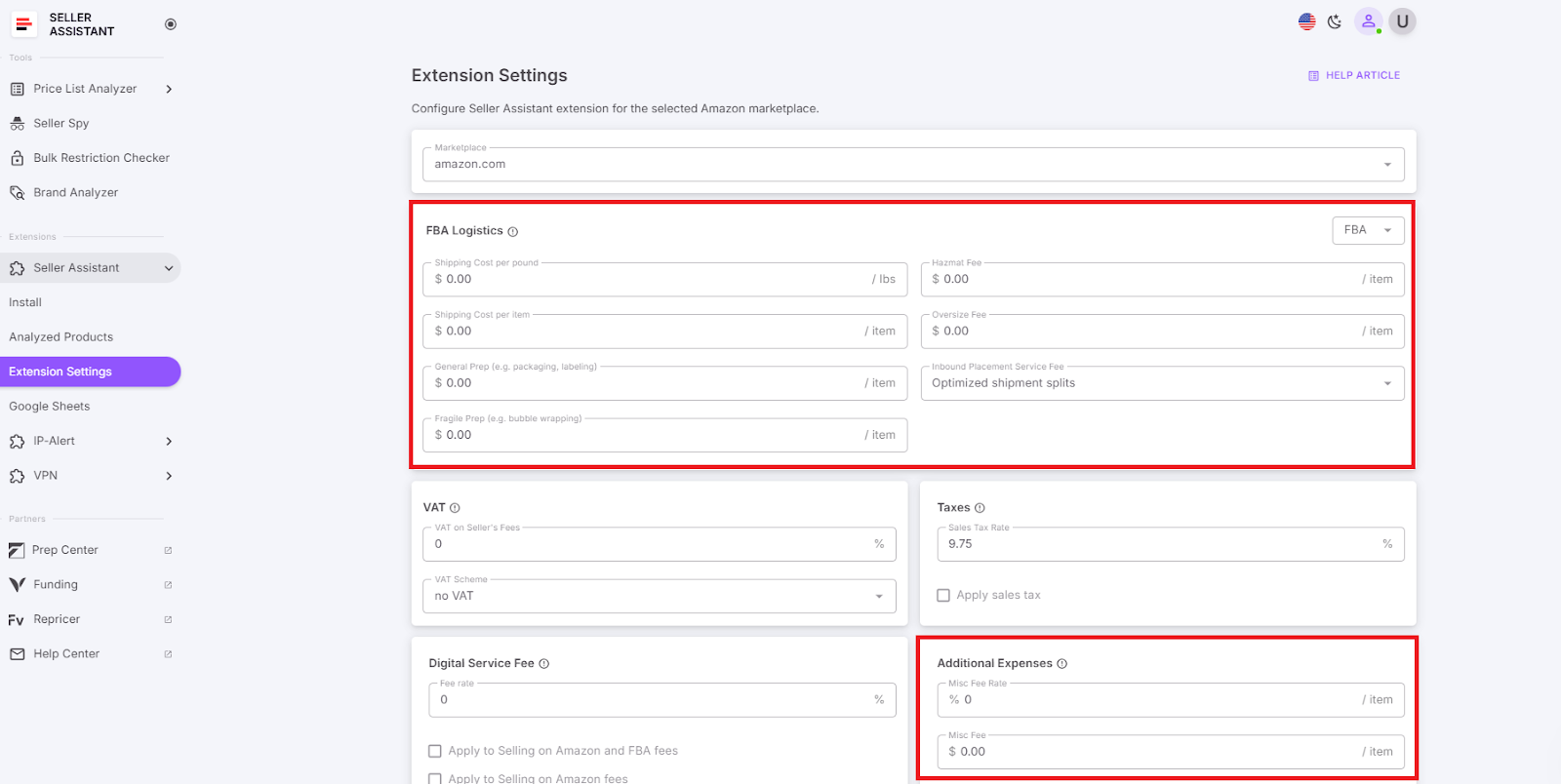Open the VAT Scheme dropdown
1561x784 pixels.
coord(660,596)
